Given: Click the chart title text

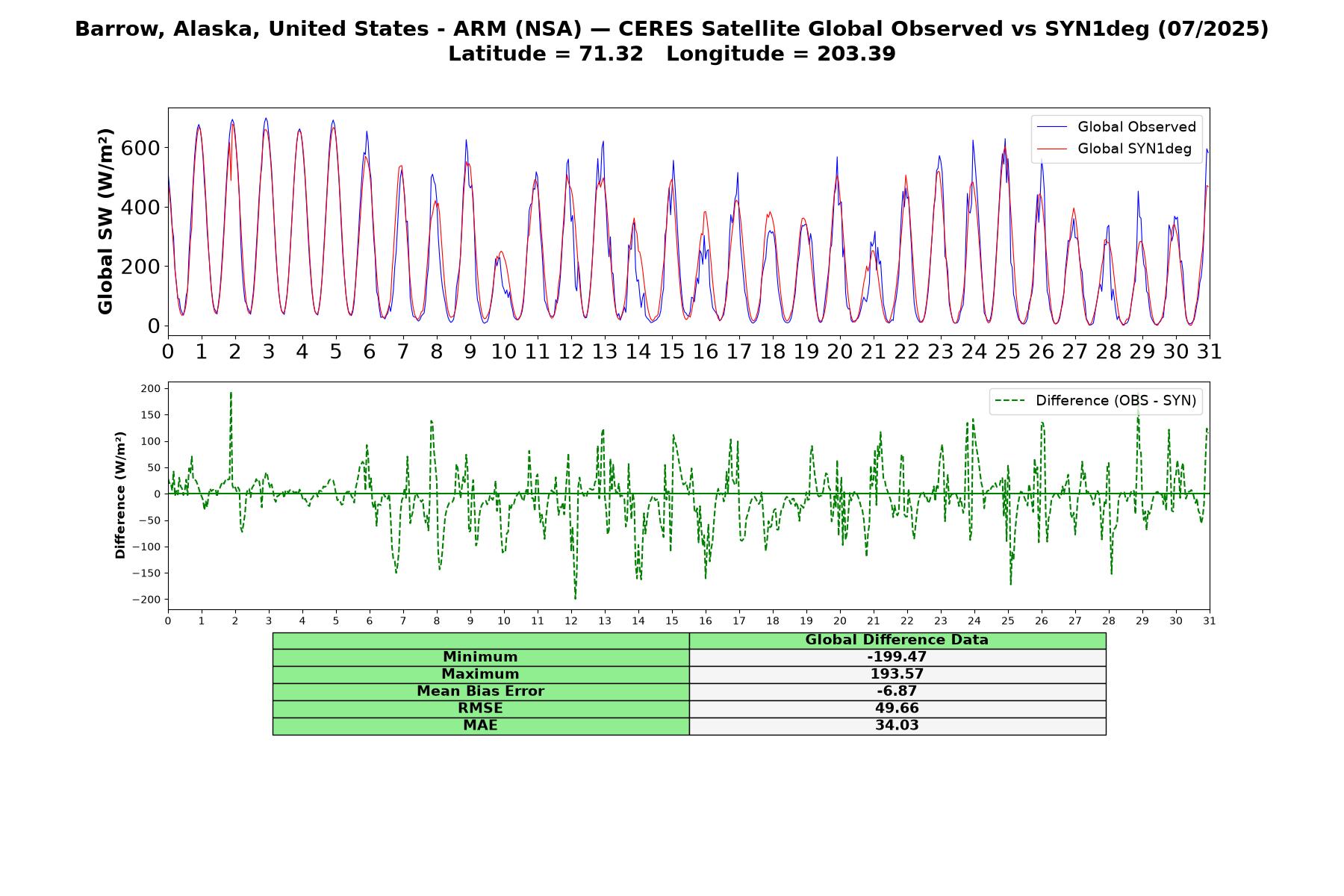Looking at the screenshot, I should (672, 29).
